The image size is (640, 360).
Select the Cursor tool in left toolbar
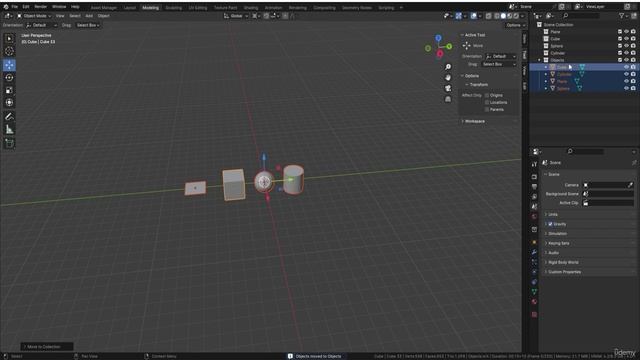click(x=9, y=51)
